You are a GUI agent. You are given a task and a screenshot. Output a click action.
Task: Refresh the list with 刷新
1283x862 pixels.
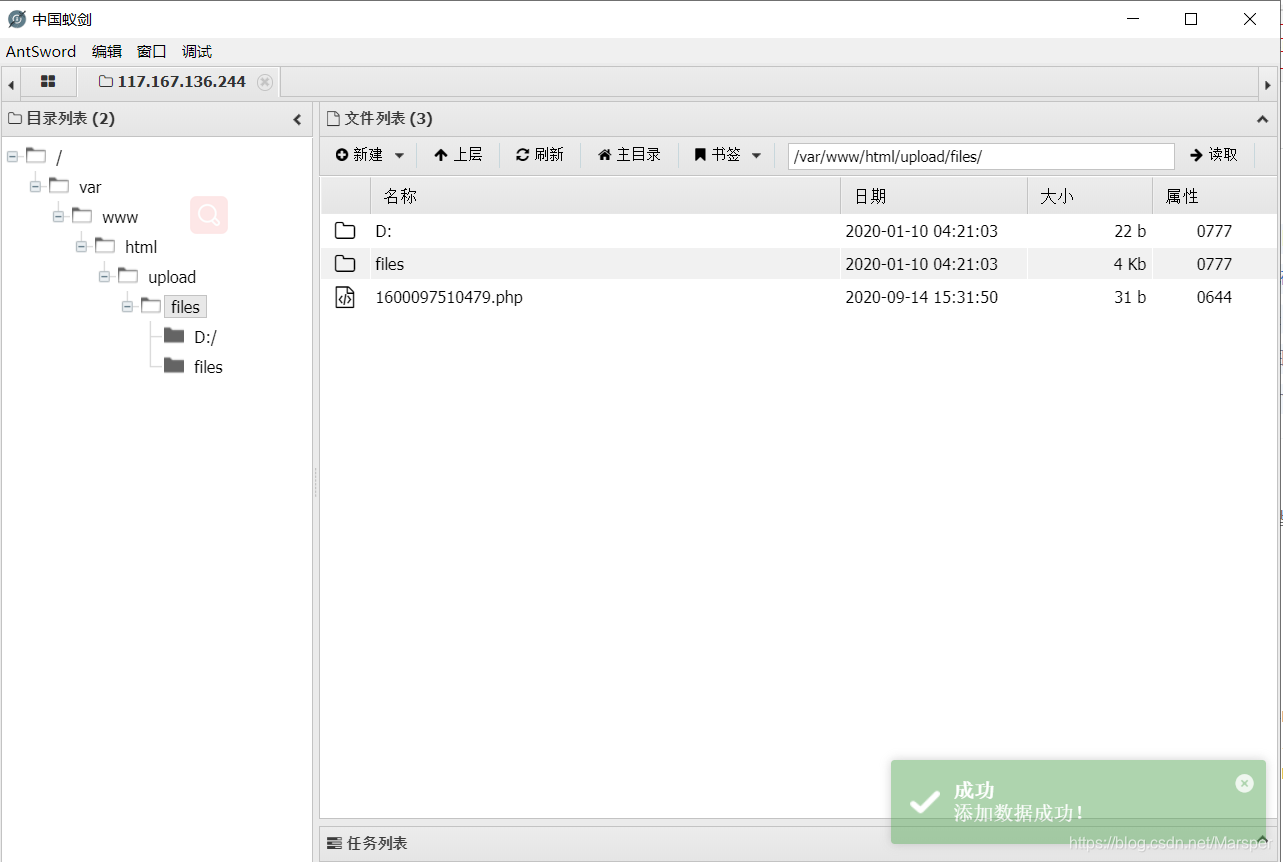click(540, 155)
